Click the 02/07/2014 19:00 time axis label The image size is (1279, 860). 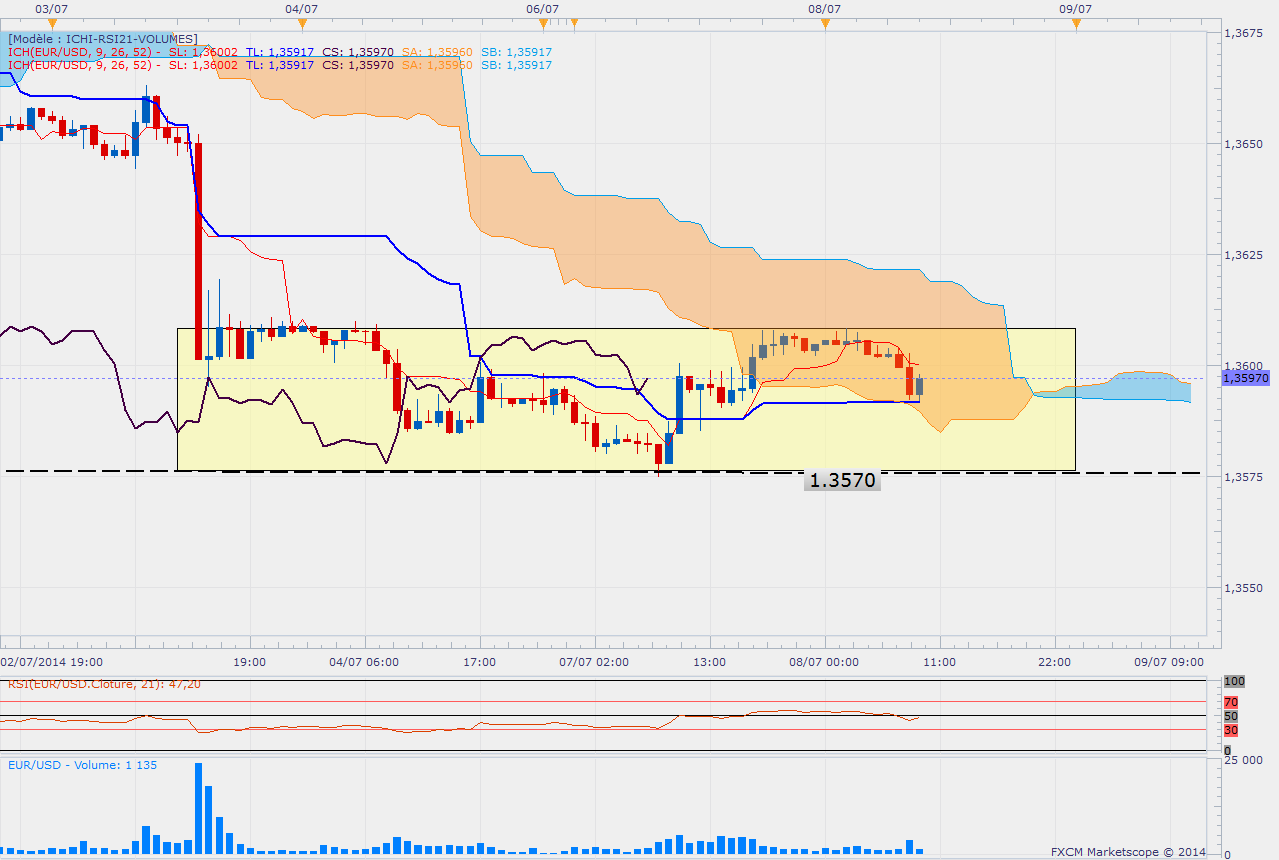click(x=50, y=662)
